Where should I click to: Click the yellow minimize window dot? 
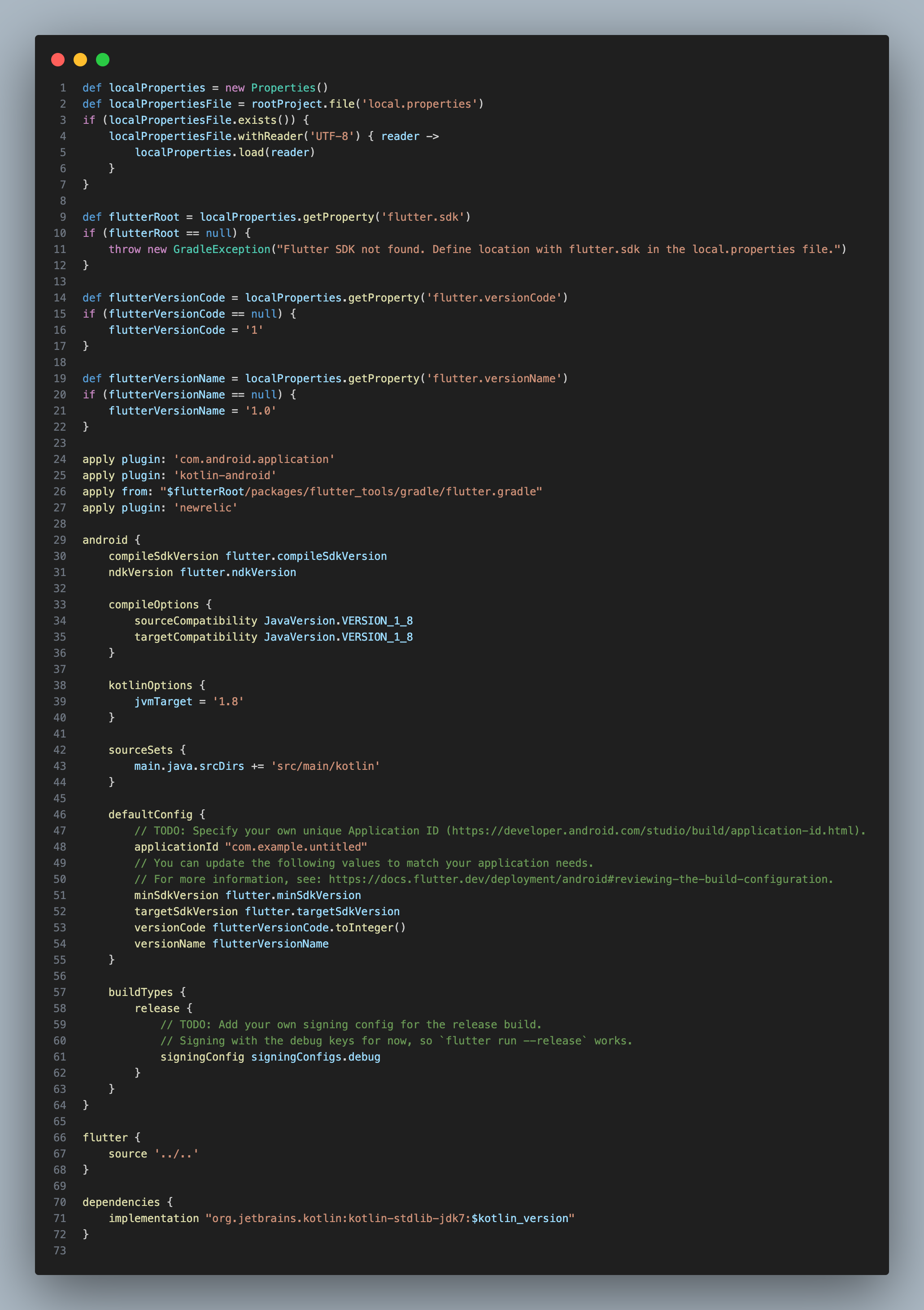[80, 59]
